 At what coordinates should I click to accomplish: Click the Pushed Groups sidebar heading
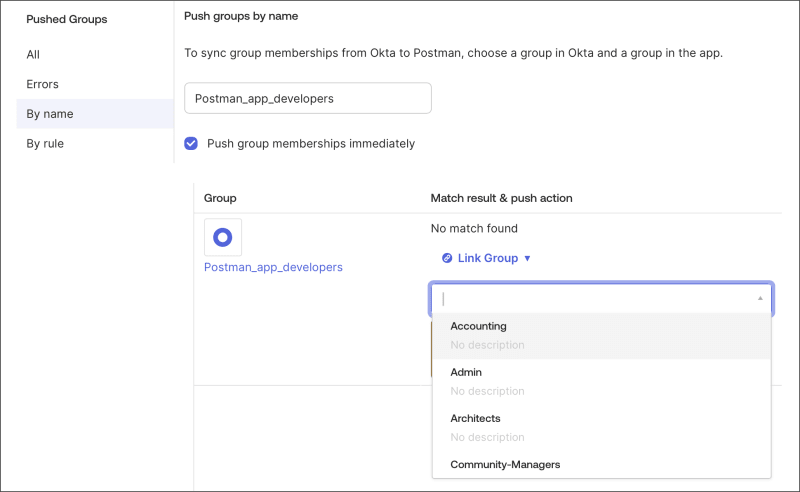pos(66,19)
